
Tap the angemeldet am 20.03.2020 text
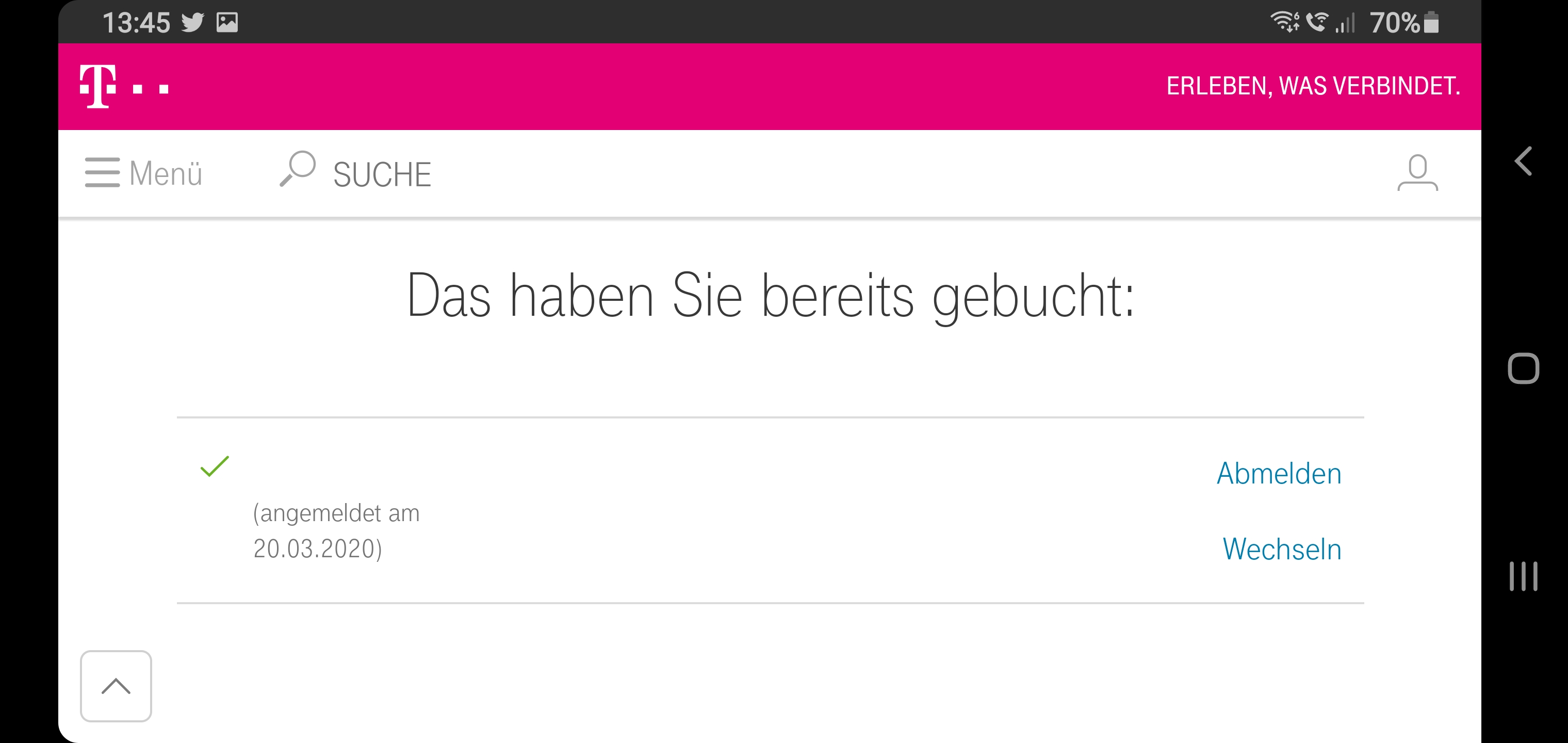click(x=336, y=530)
